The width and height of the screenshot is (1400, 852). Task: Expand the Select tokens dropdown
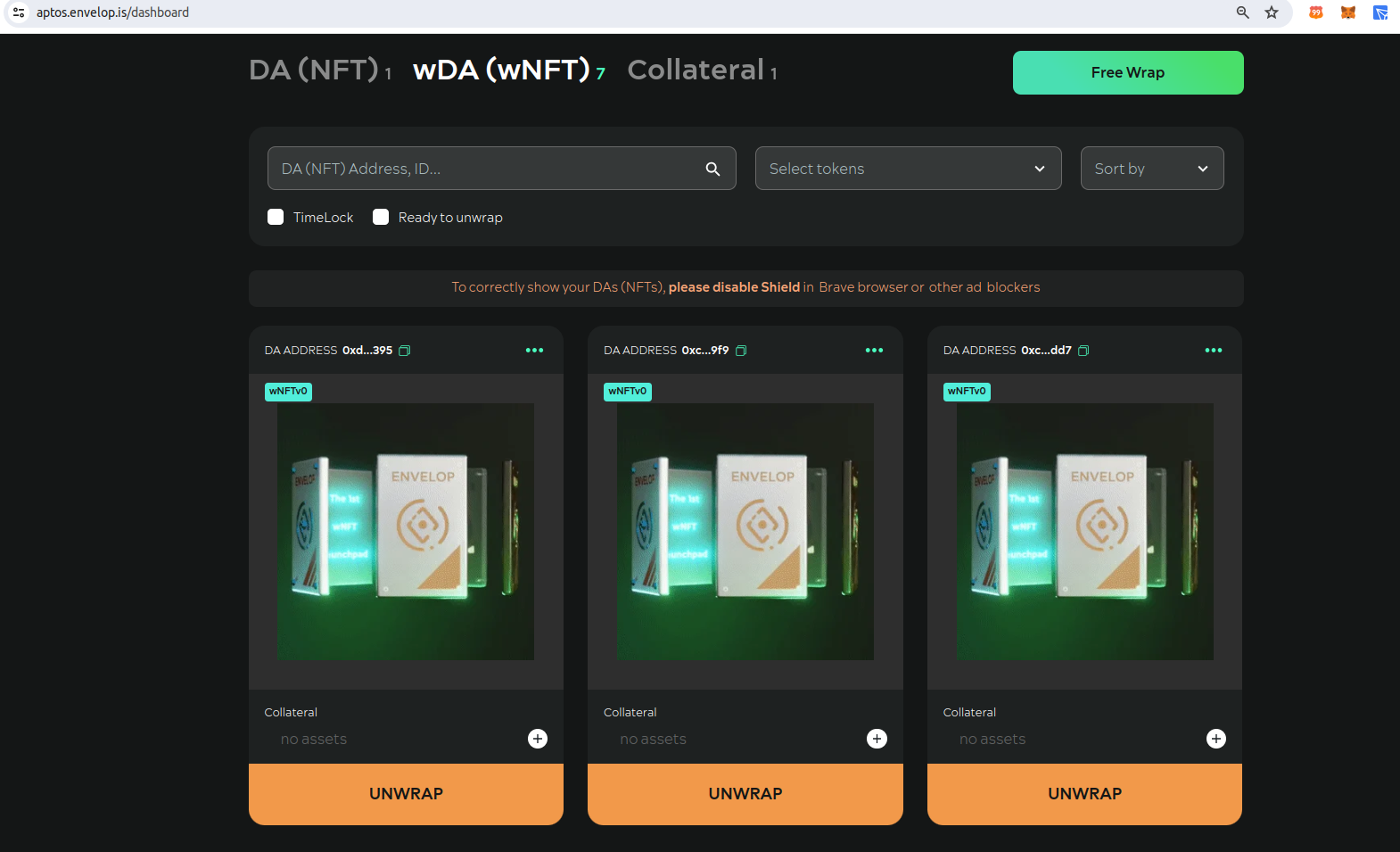click(x=908, y=169)
